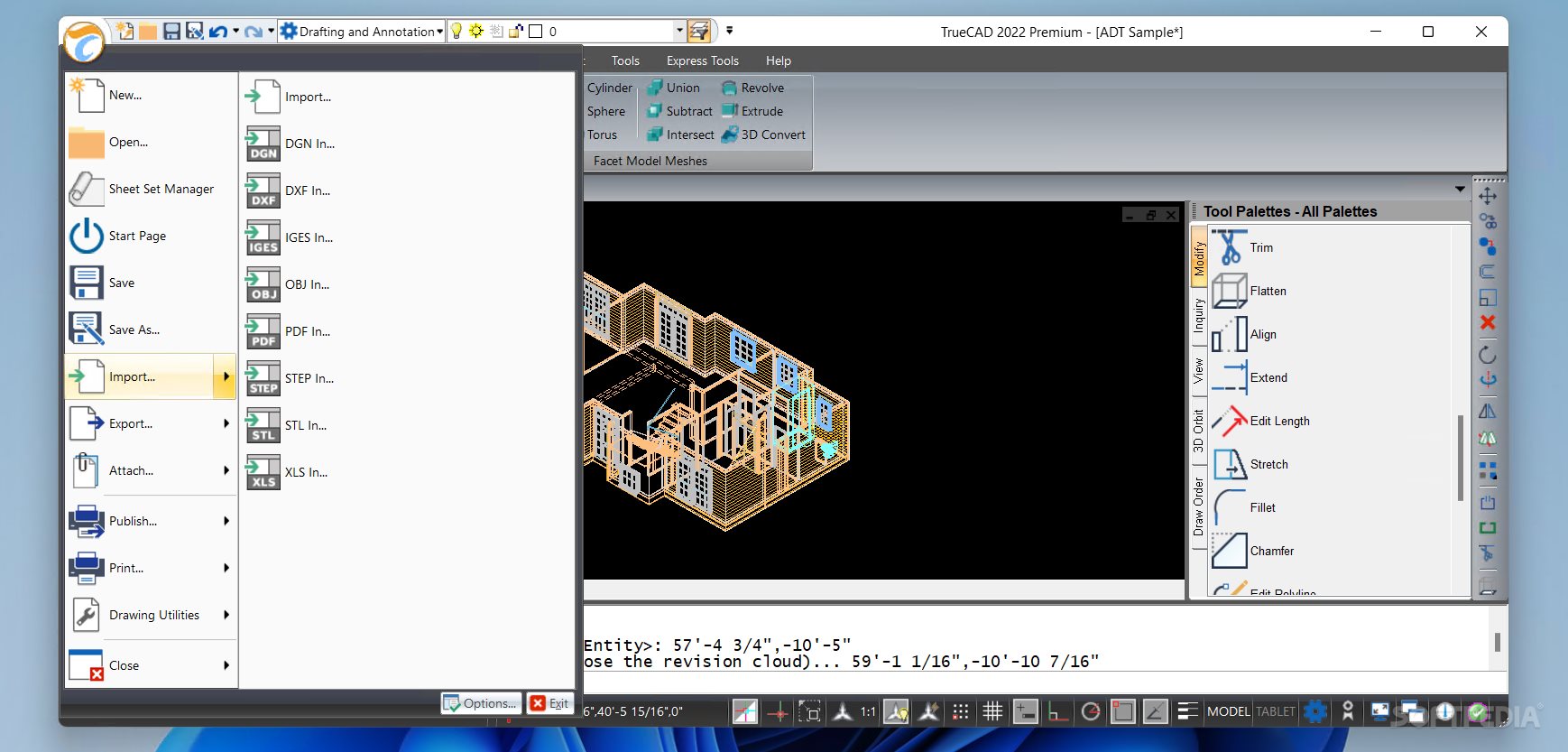Select the Chamfer tool in Tool Palettes
The width and height of the screenshot is (1568, 752).
[1253, 551]
